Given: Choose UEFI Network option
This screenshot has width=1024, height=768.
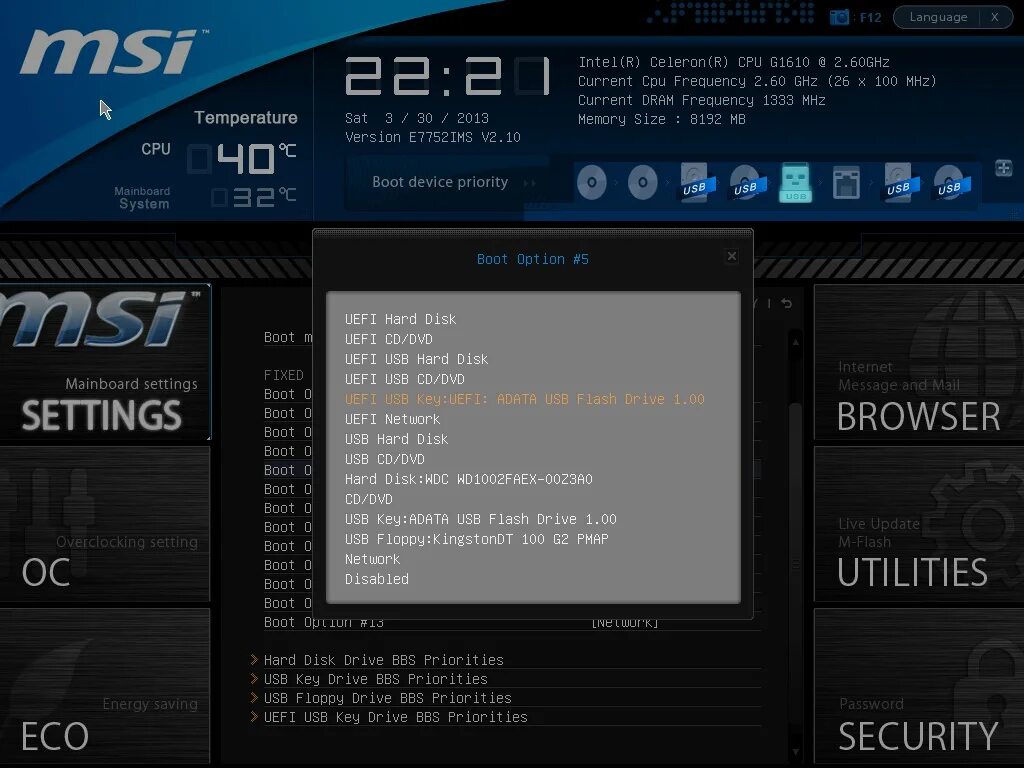Looking at the screenshot, I should tap(392, 419).
